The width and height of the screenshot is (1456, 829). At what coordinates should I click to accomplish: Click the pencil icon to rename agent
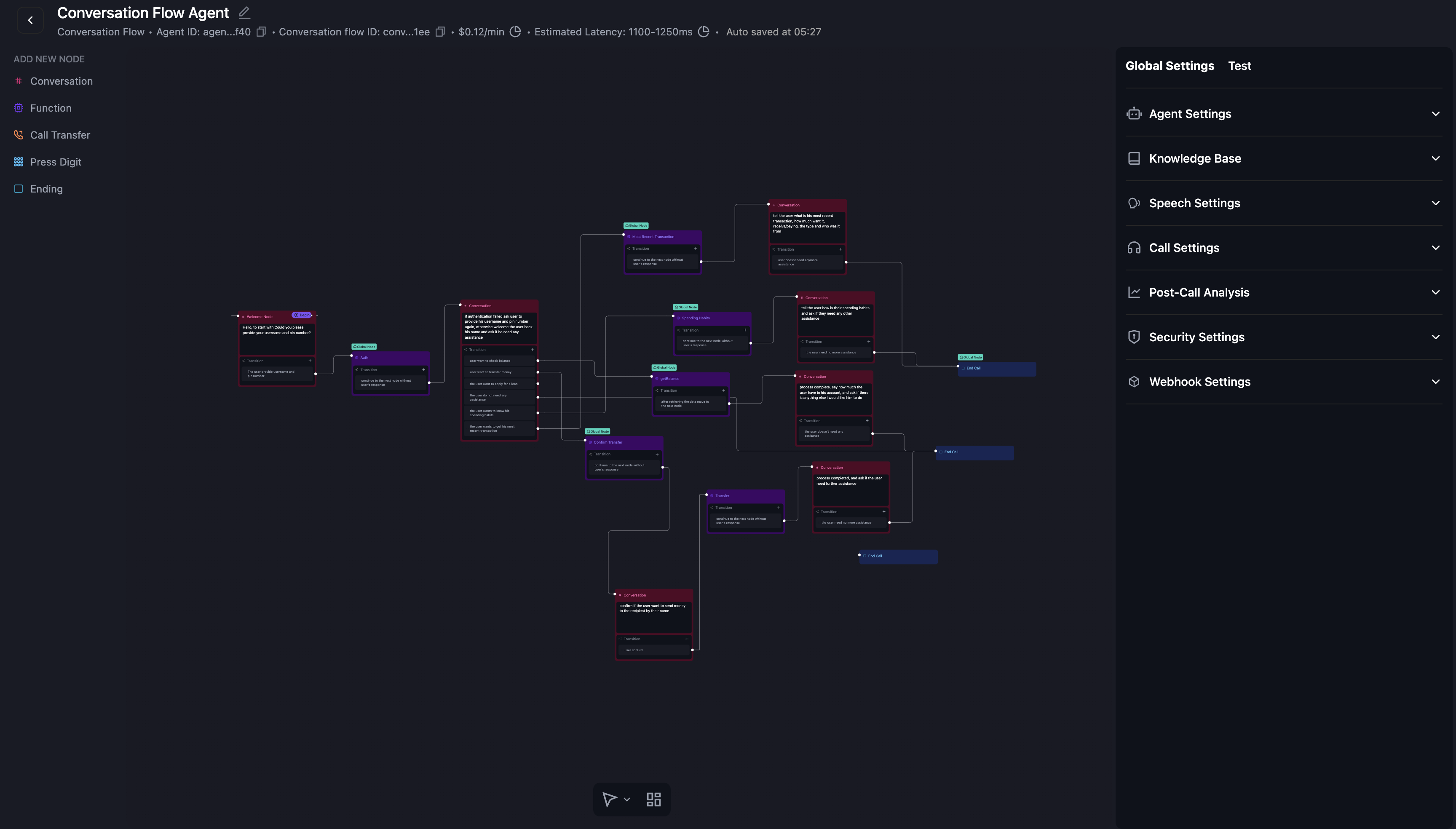click(244, 13)
